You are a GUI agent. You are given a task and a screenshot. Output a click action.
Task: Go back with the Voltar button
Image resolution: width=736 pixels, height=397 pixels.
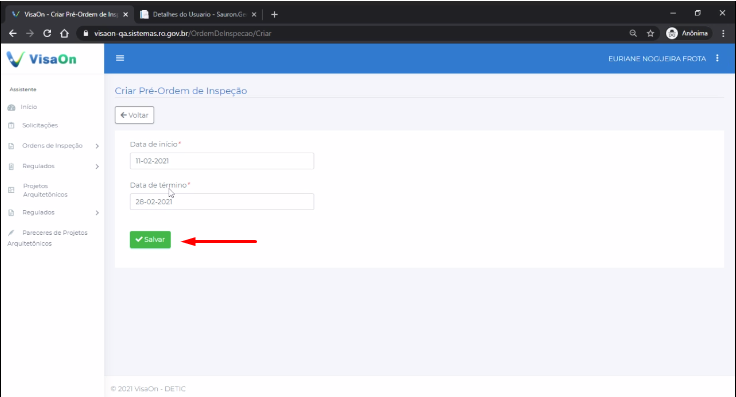(x=134, y=115)
